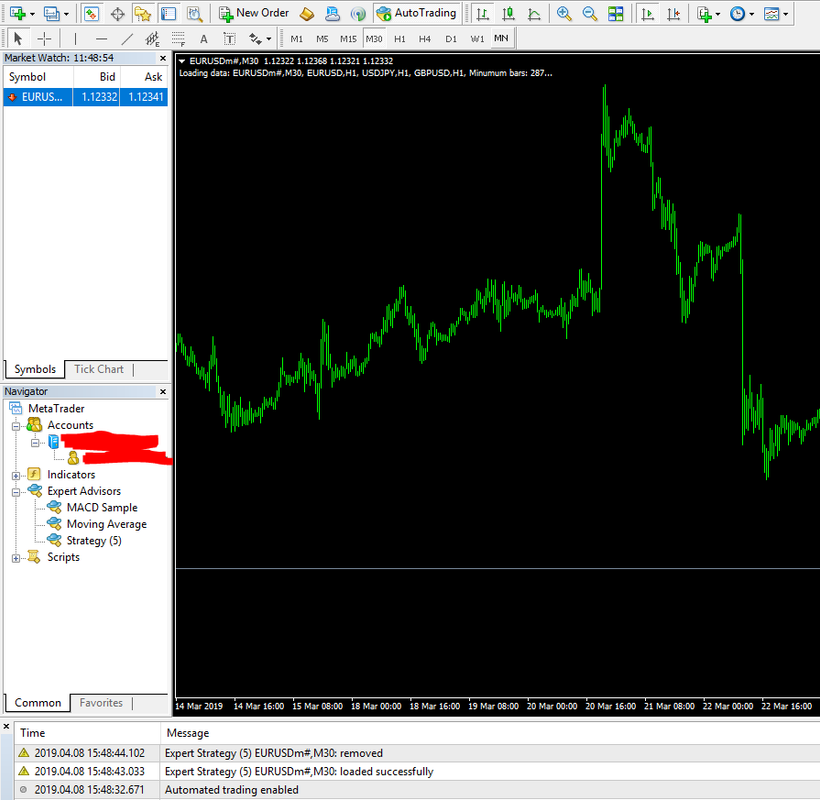
Task: Open the New Chart dropdown arrow
Action: click(x=32, y=14)
